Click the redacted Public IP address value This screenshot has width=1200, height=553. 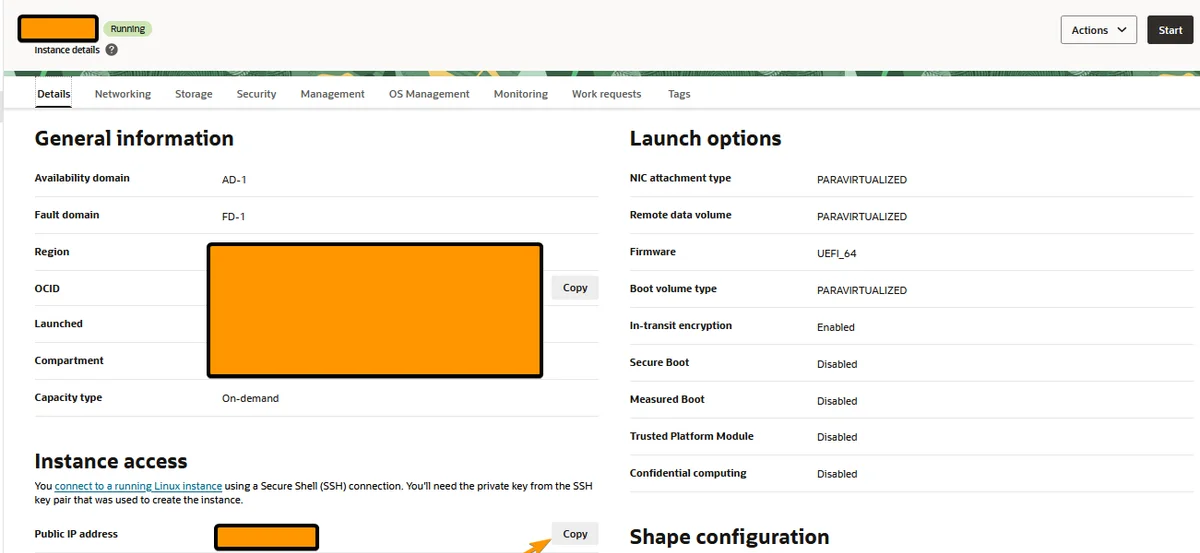(x=267, y=537)
